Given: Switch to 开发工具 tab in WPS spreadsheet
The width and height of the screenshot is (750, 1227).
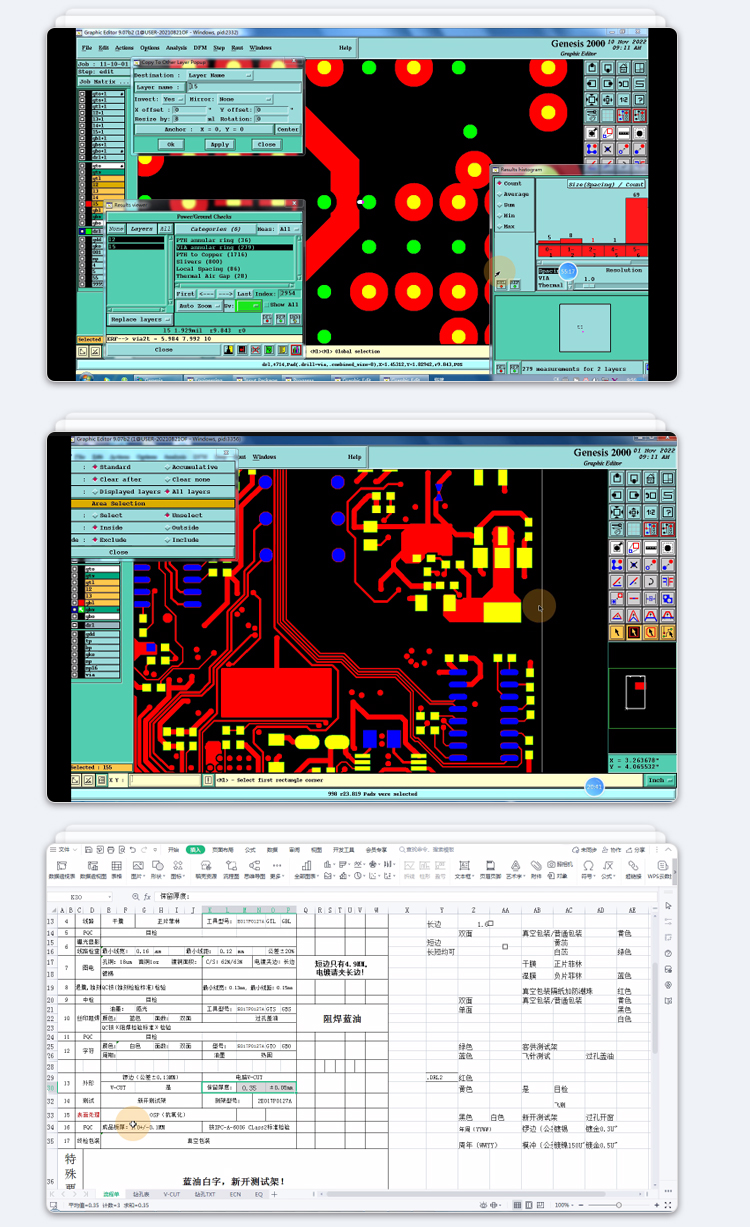Looking at the screenshot, I should pos(343,849).
